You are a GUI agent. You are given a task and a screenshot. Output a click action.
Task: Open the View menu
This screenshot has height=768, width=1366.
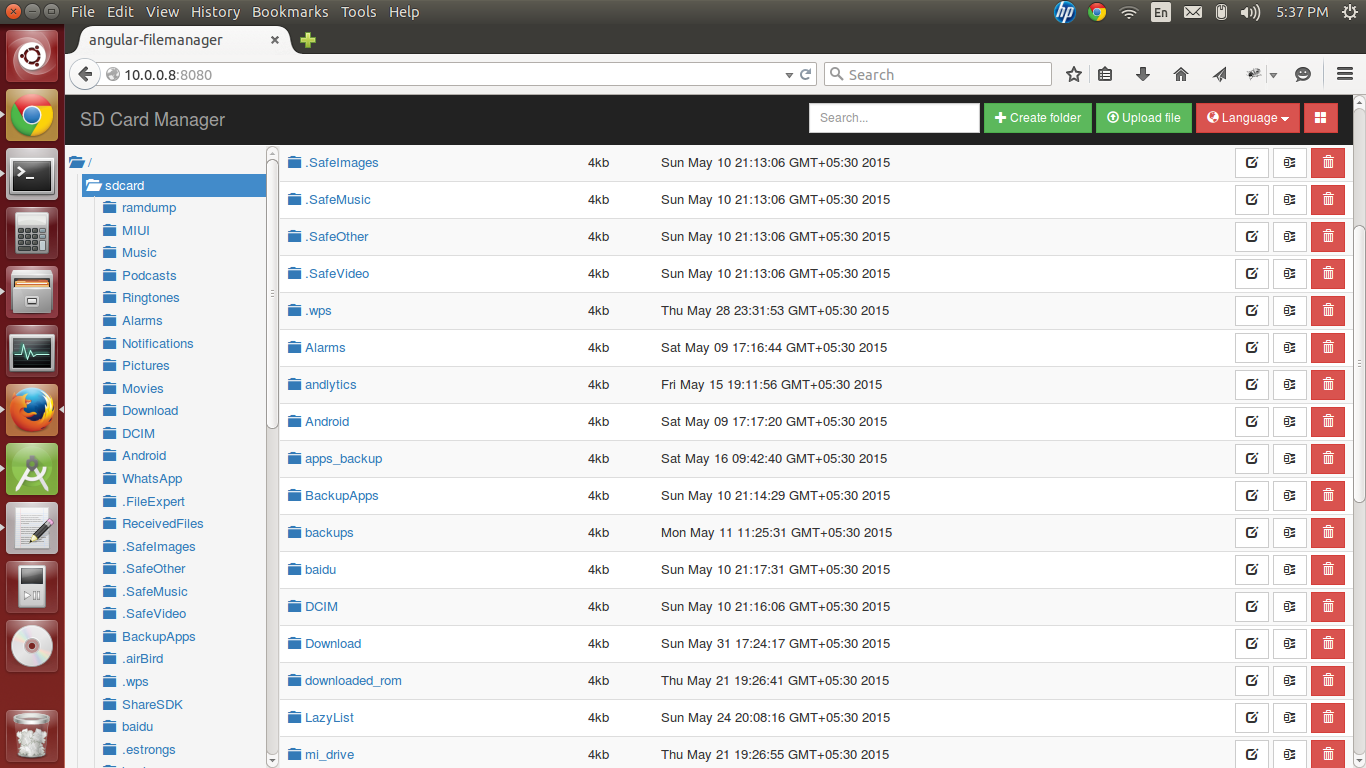162,12
